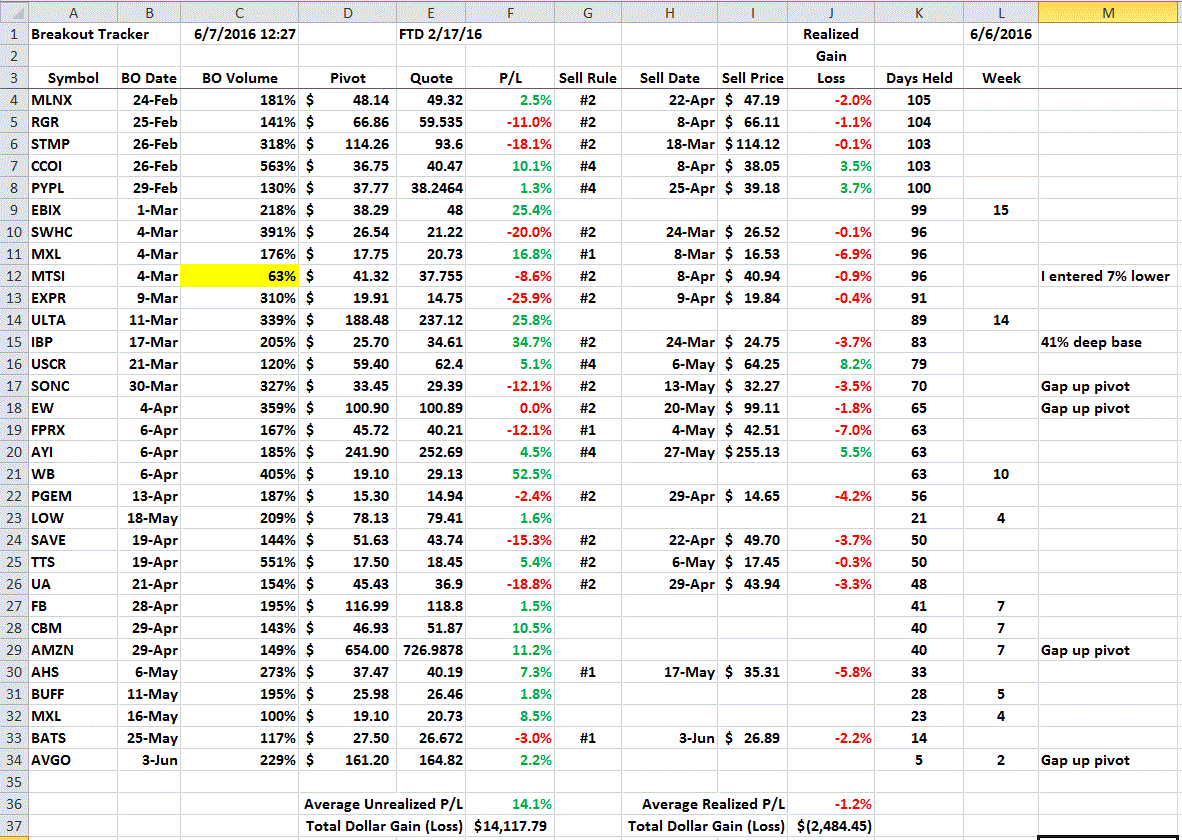1182x840 pixels.
Task: Select the ULTA symbol cell
Action: tap(73, 320)
